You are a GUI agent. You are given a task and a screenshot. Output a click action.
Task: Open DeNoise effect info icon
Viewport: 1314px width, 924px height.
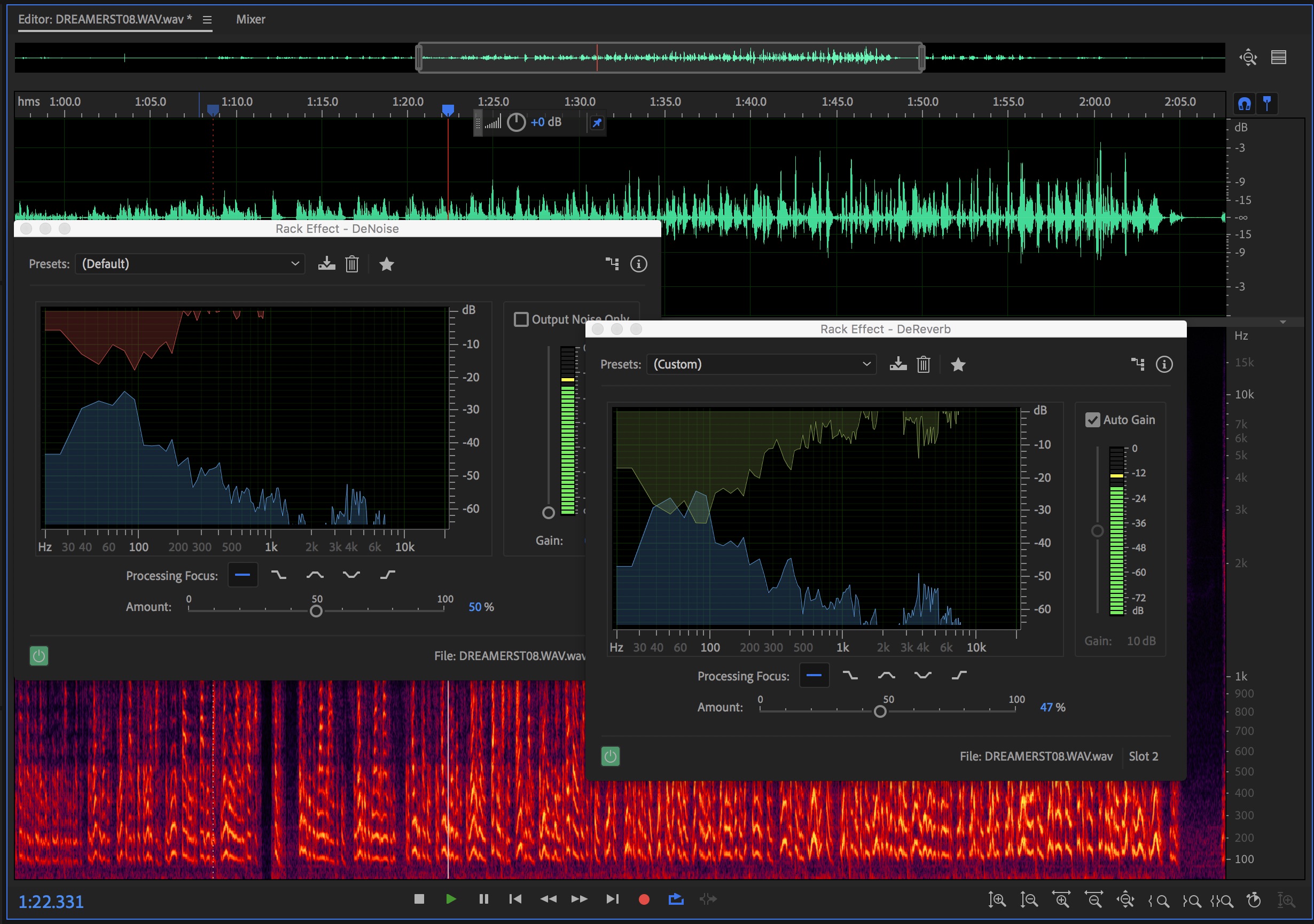[x=639, y=264]
